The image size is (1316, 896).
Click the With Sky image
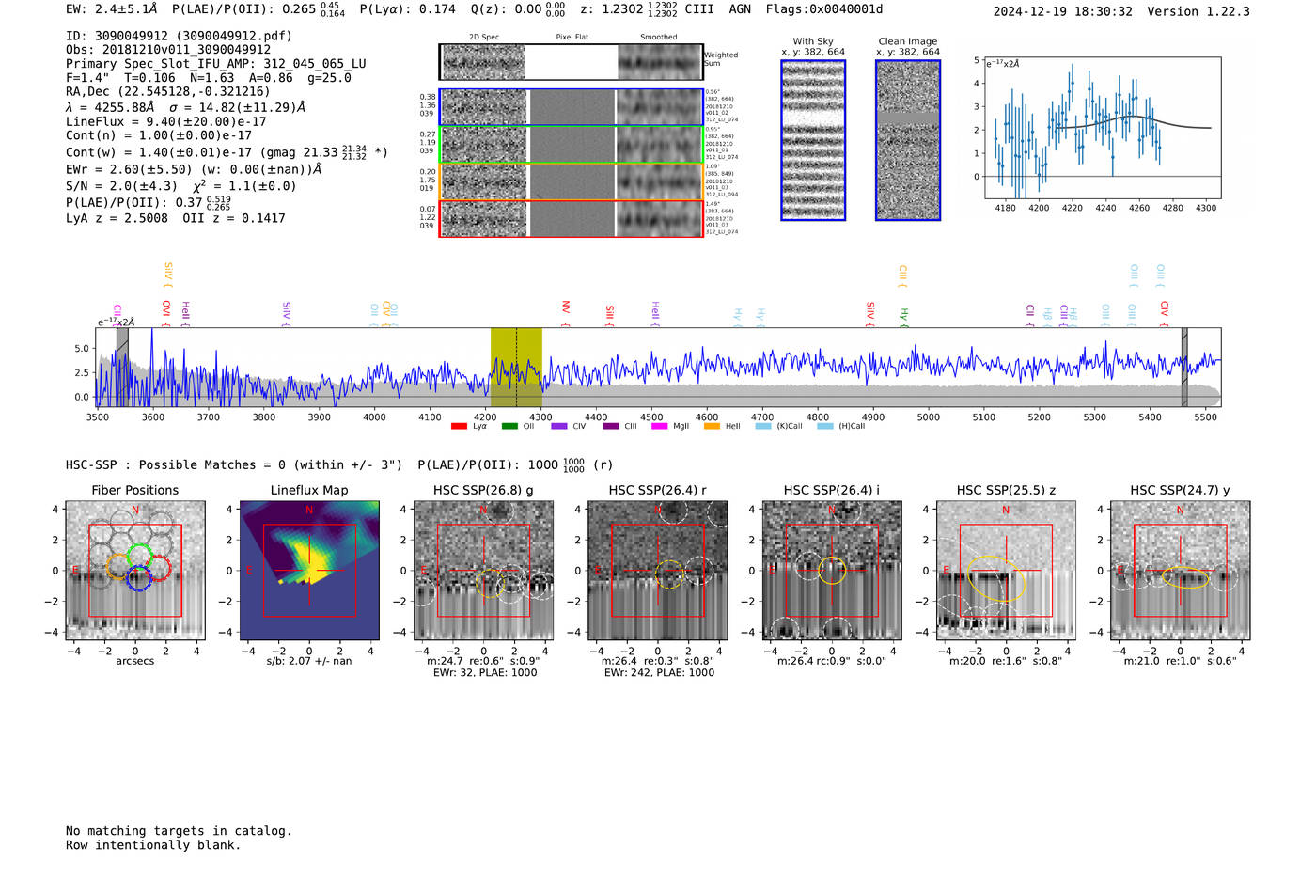coord(813,140)
